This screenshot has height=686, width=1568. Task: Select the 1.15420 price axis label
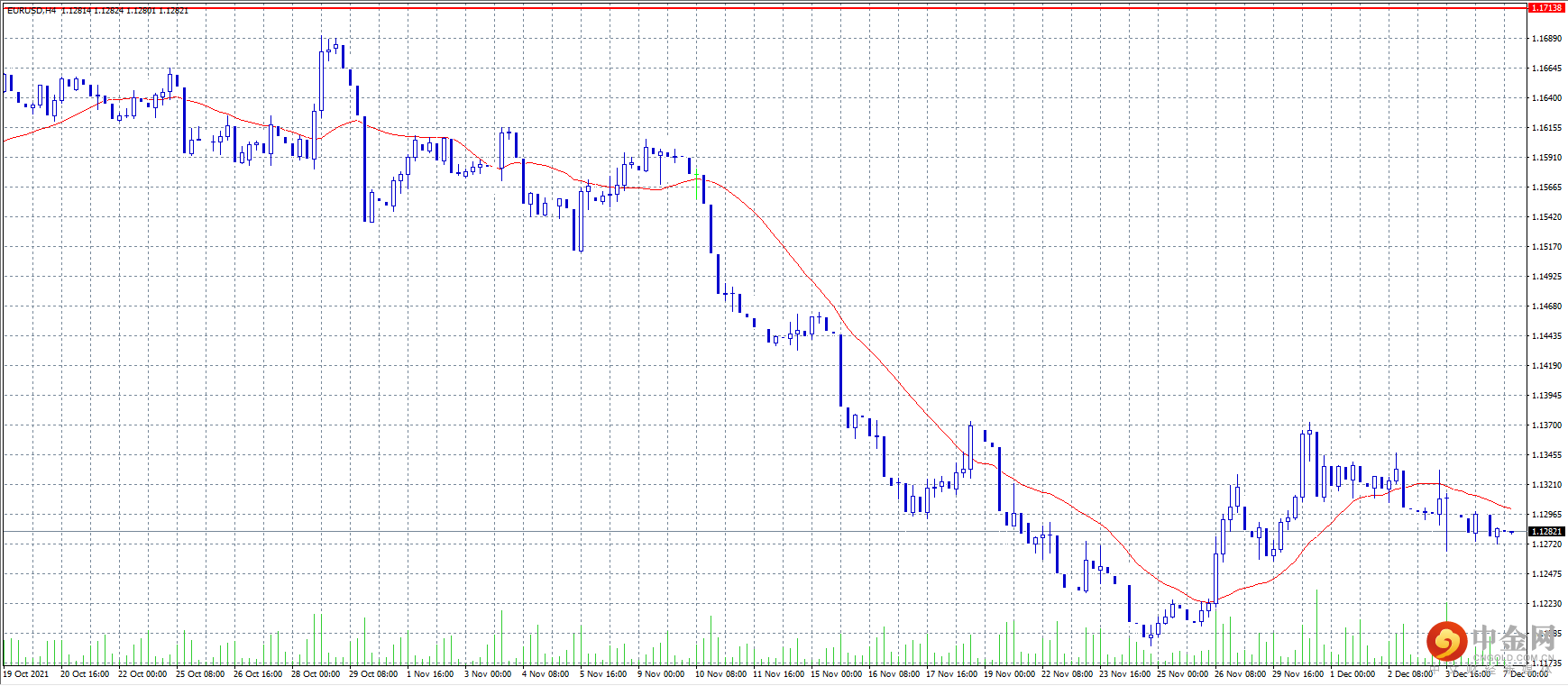(1546, 217)
